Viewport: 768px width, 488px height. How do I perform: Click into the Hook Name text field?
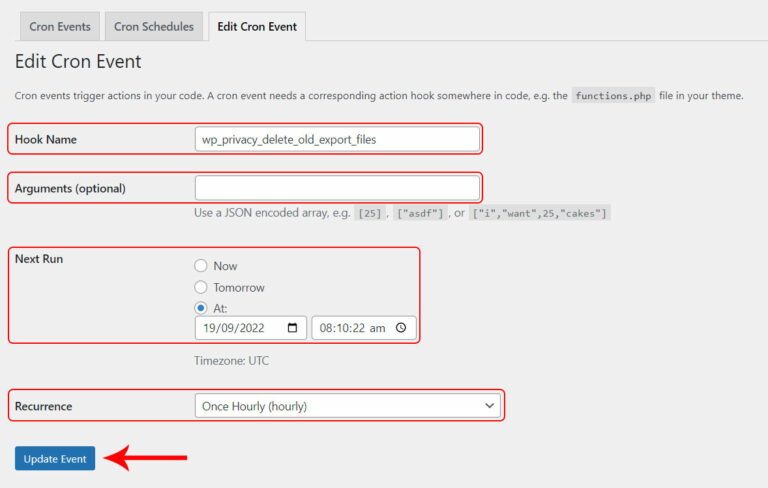click(x=337, y=139)
